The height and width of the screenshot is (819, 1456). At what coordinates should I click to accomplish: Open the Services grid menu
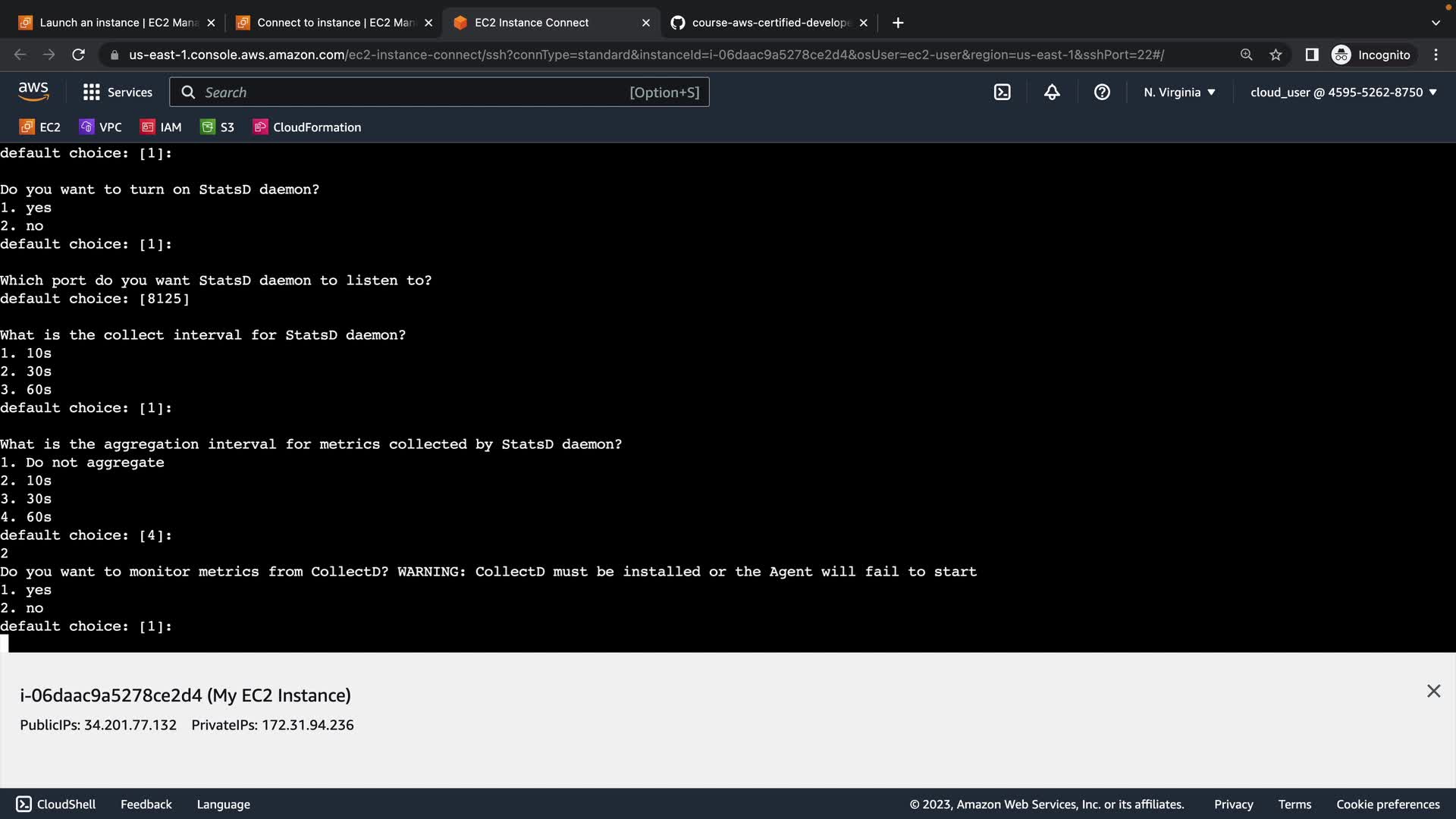pos(118,93)
